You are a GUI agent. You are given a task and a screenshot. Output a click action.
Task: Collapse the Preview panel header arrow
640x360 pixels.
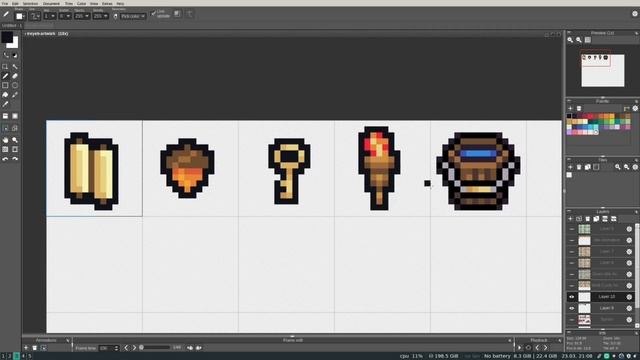point(569,33)
